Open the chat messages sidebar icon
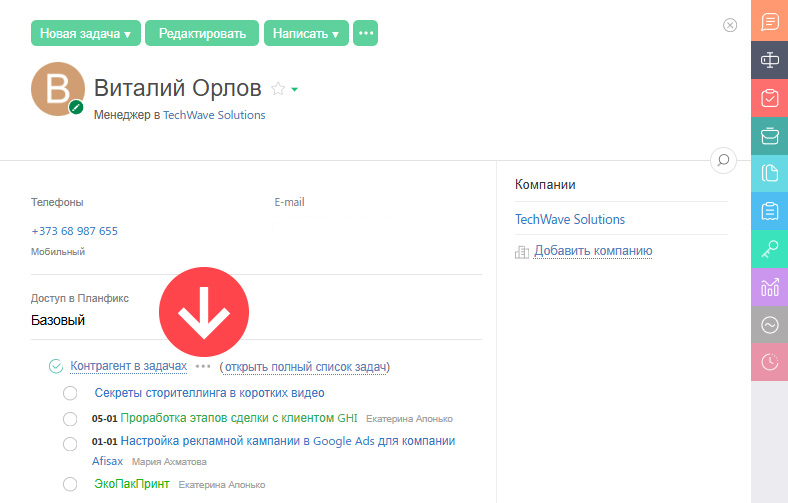The height and width of the screenshot is (503, 788). [x=769, y=21]
